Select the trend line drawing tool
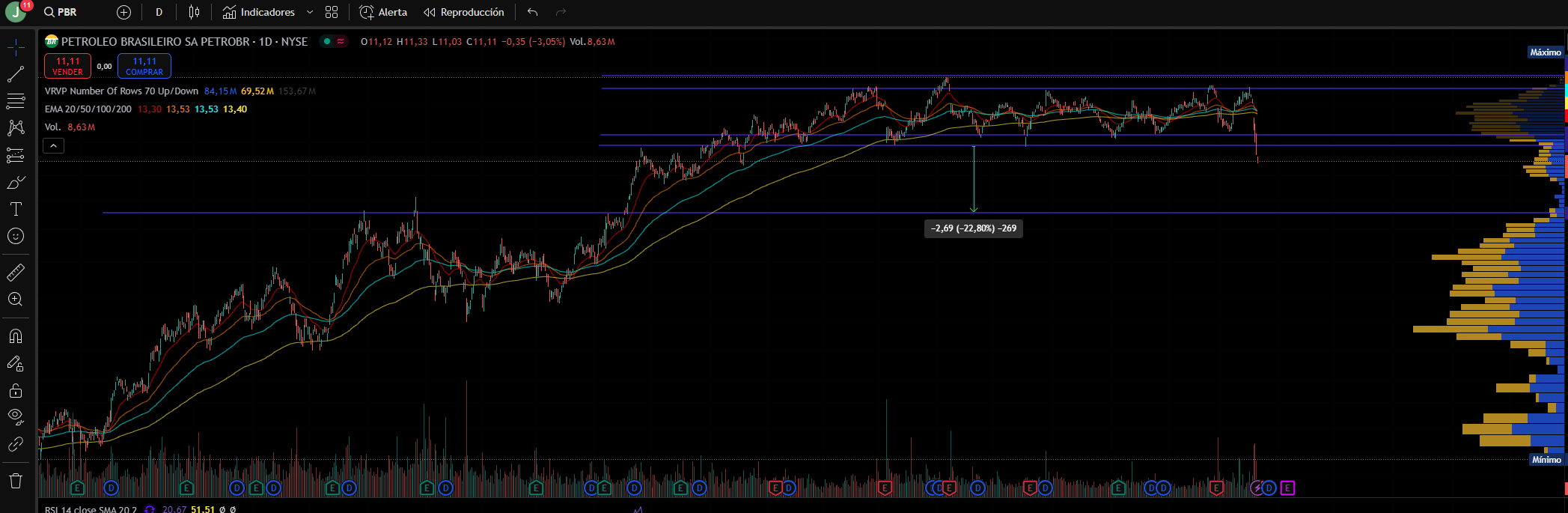This screenshot has width=1568, height=513. (16, 74)
